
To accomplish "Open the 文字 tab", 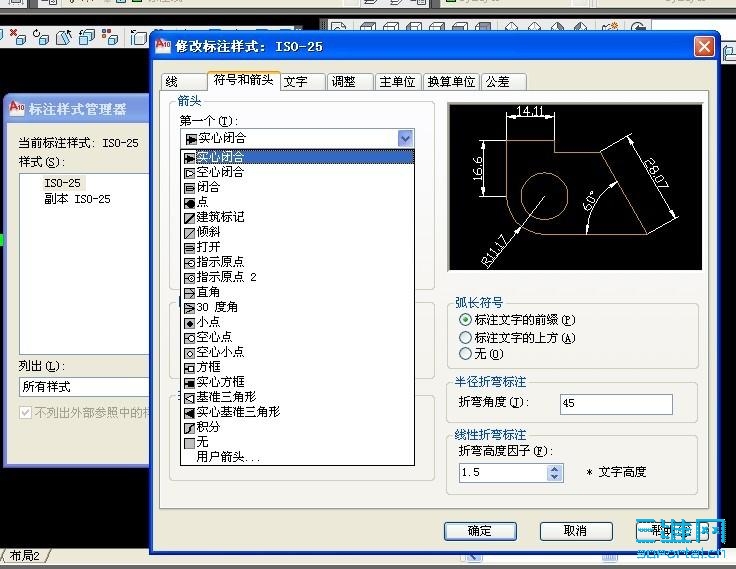I will point(303,82).
